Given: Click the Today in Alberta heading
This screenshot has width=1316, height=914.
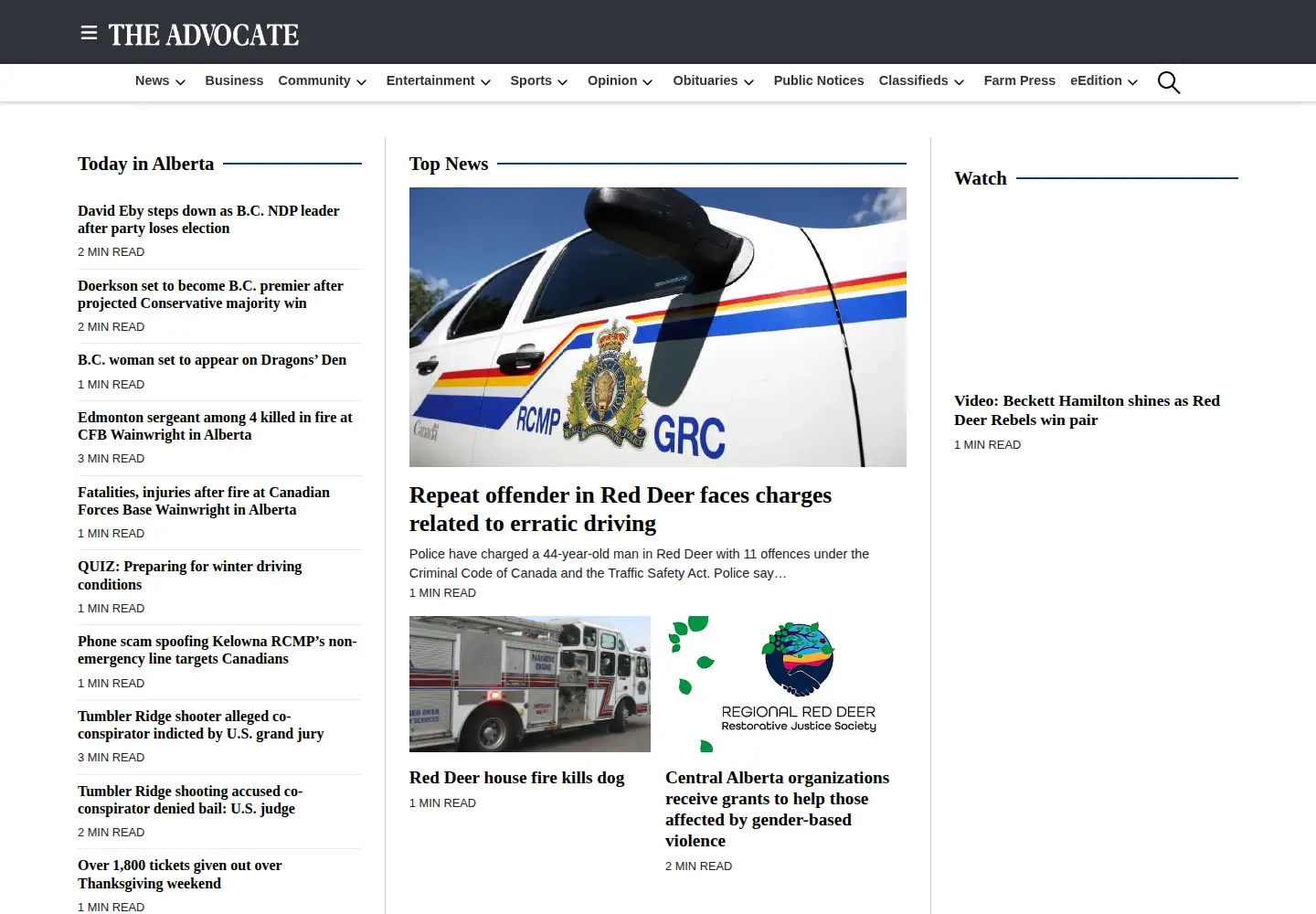Looking at the screenshot, I should coord(145,164).
